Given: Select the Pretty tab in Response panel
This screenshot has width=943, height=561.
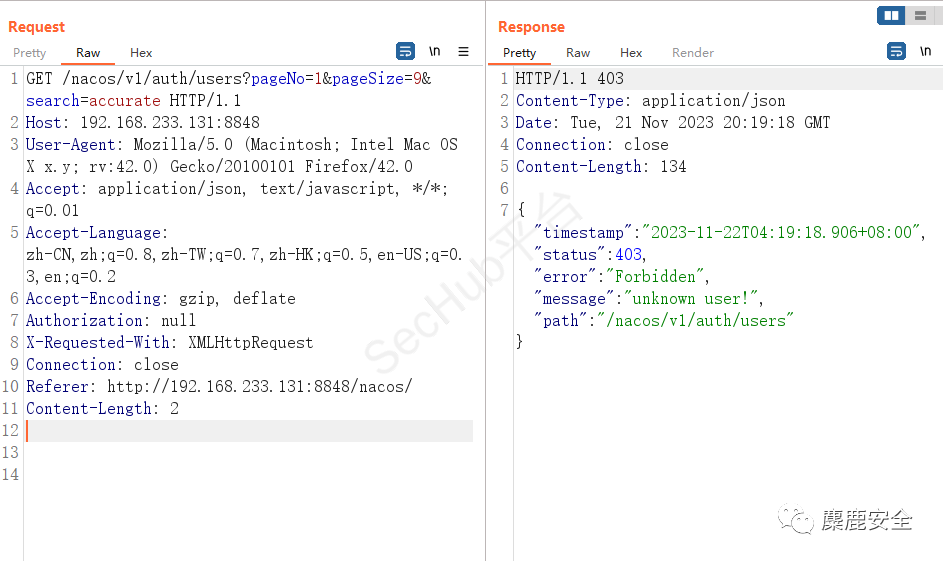Looking at the screenshot, I should pyautogui.click(x=520, y=53).
